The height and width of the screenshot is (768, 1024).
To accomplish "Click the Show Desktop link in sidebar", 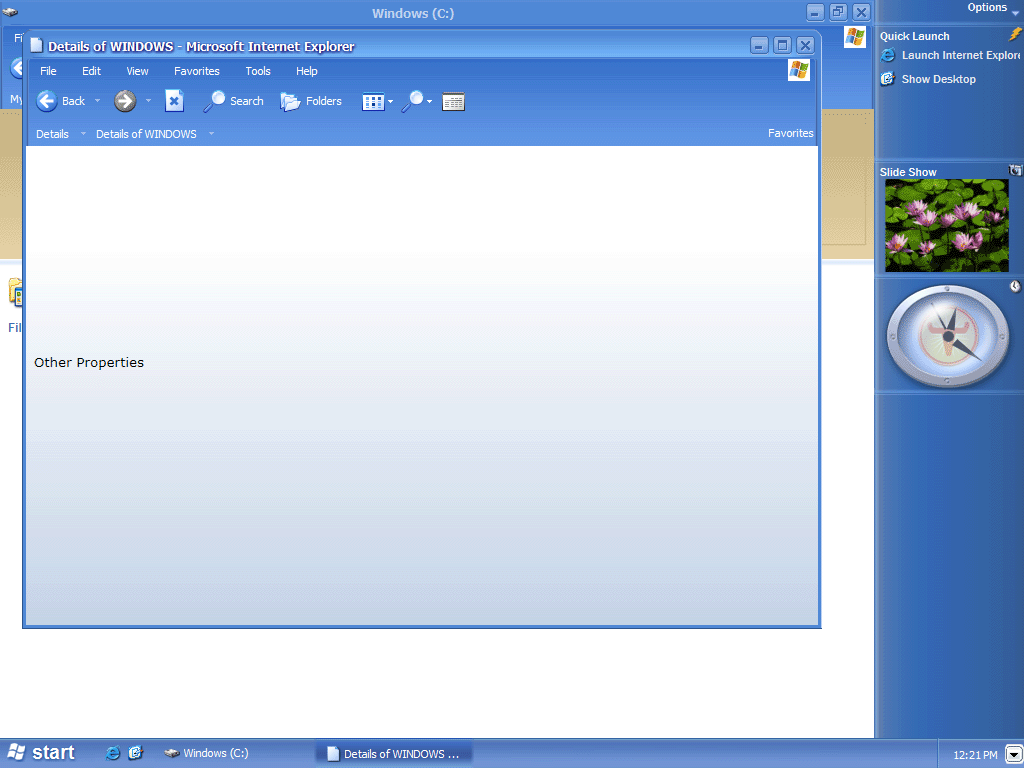I will (938, 79).
